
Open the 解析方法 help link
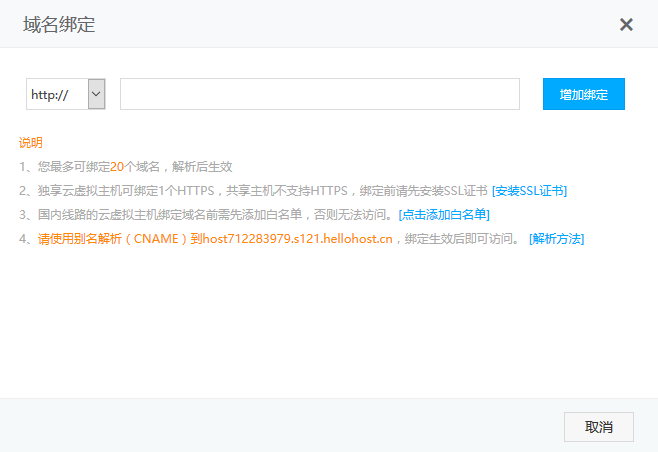556,239
